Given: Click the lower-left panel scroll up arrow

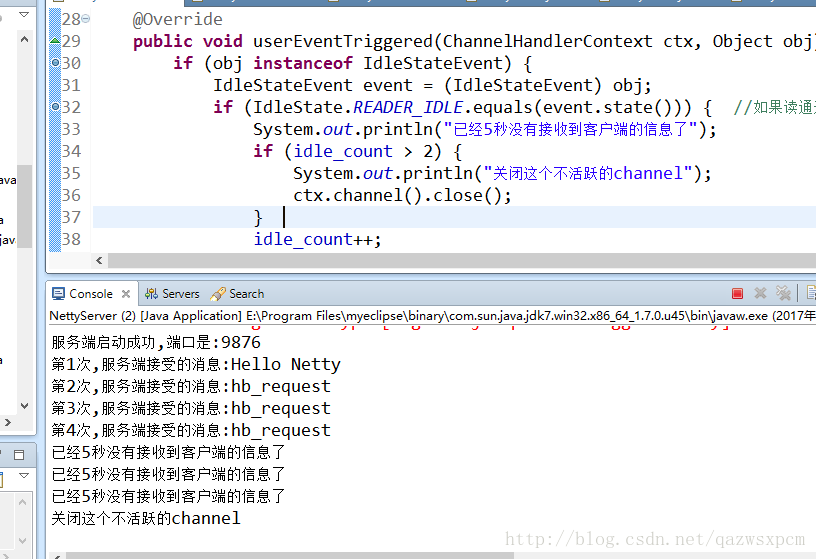Looking at the screenshot, I should (x=22, y=502).
